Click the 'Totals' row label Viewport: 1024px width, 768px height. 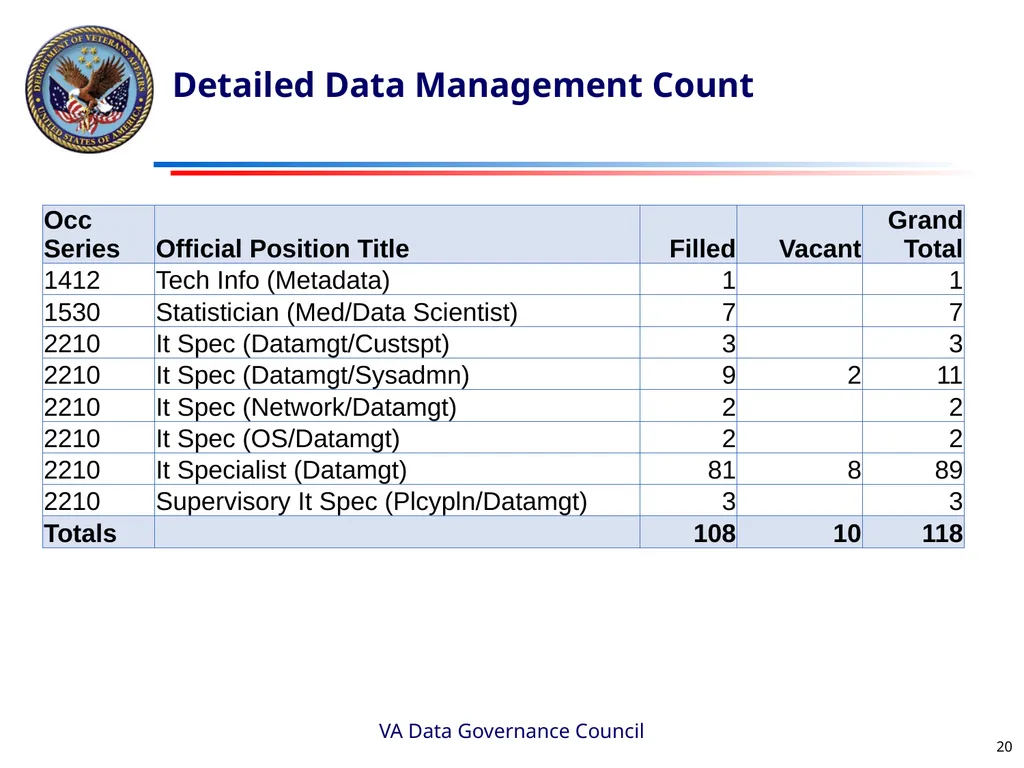point(99,532)
